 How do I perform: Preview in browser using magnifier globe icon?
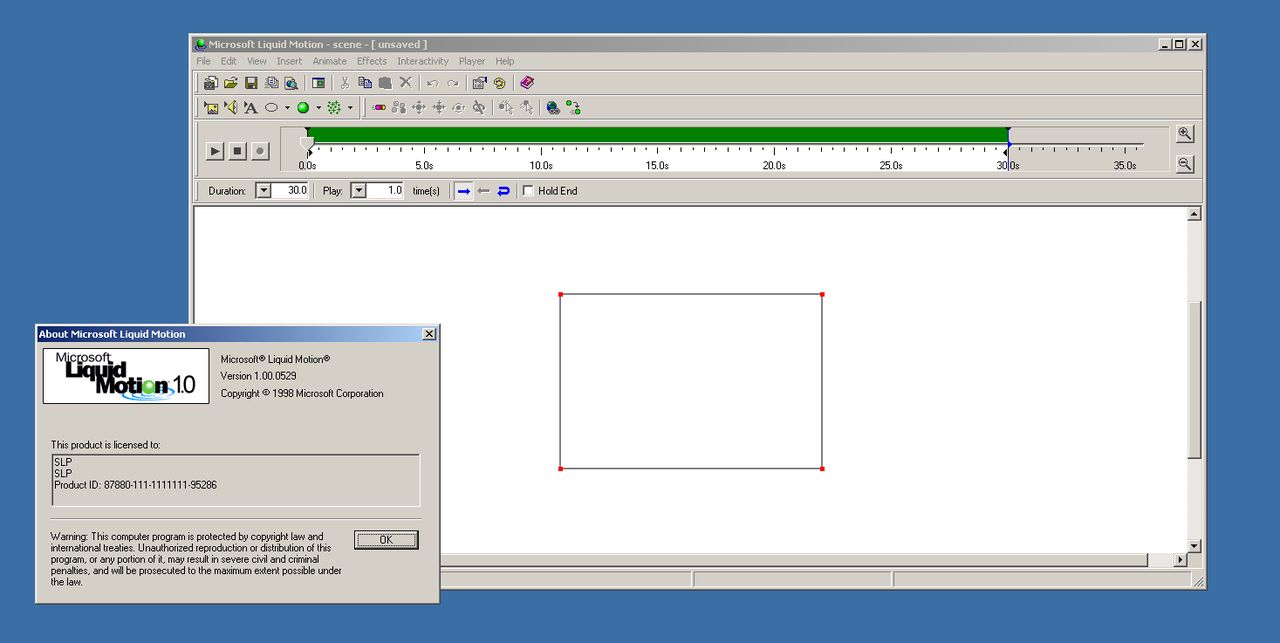[x=291, y=83]
